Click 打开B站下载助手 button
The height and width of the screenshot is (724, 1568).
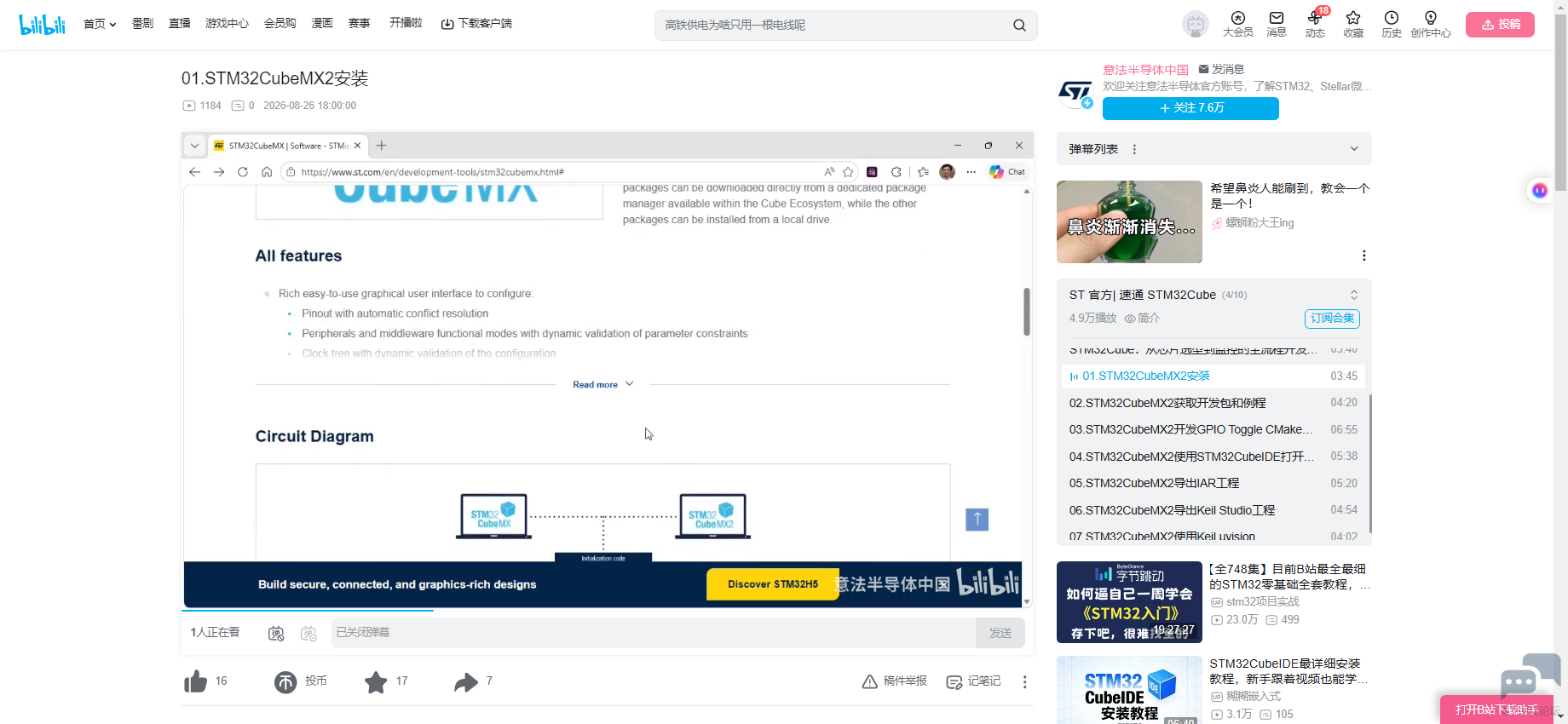point(1497,710)
